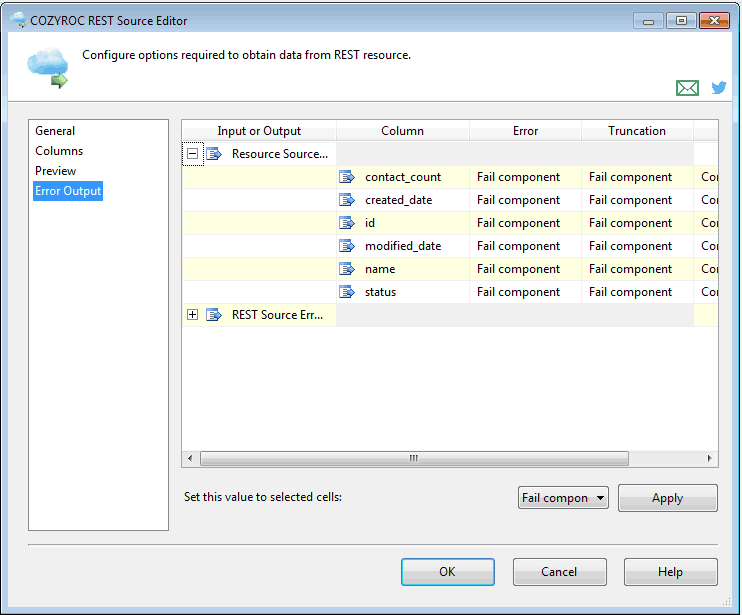Click the contact_count column icon

pos(347,177)
